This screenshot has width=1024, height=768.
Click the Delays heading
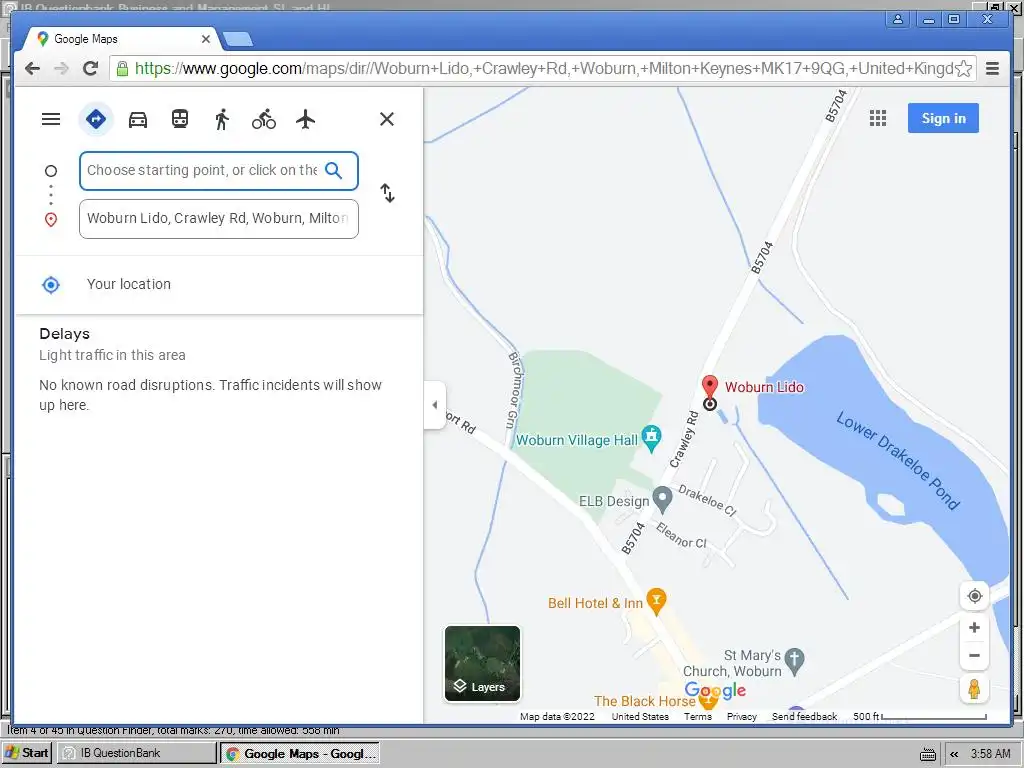[x=65, y=334]
